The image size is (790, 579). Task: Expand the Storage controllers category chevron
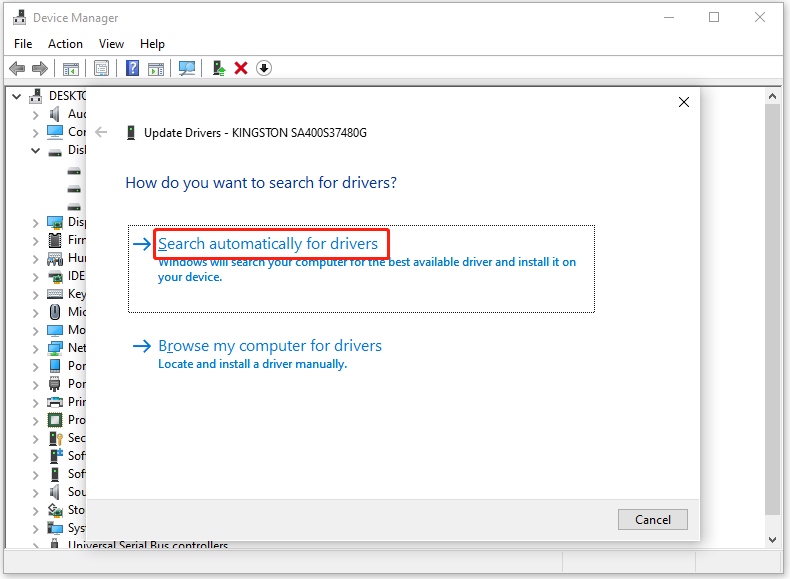tap(35, 510)
